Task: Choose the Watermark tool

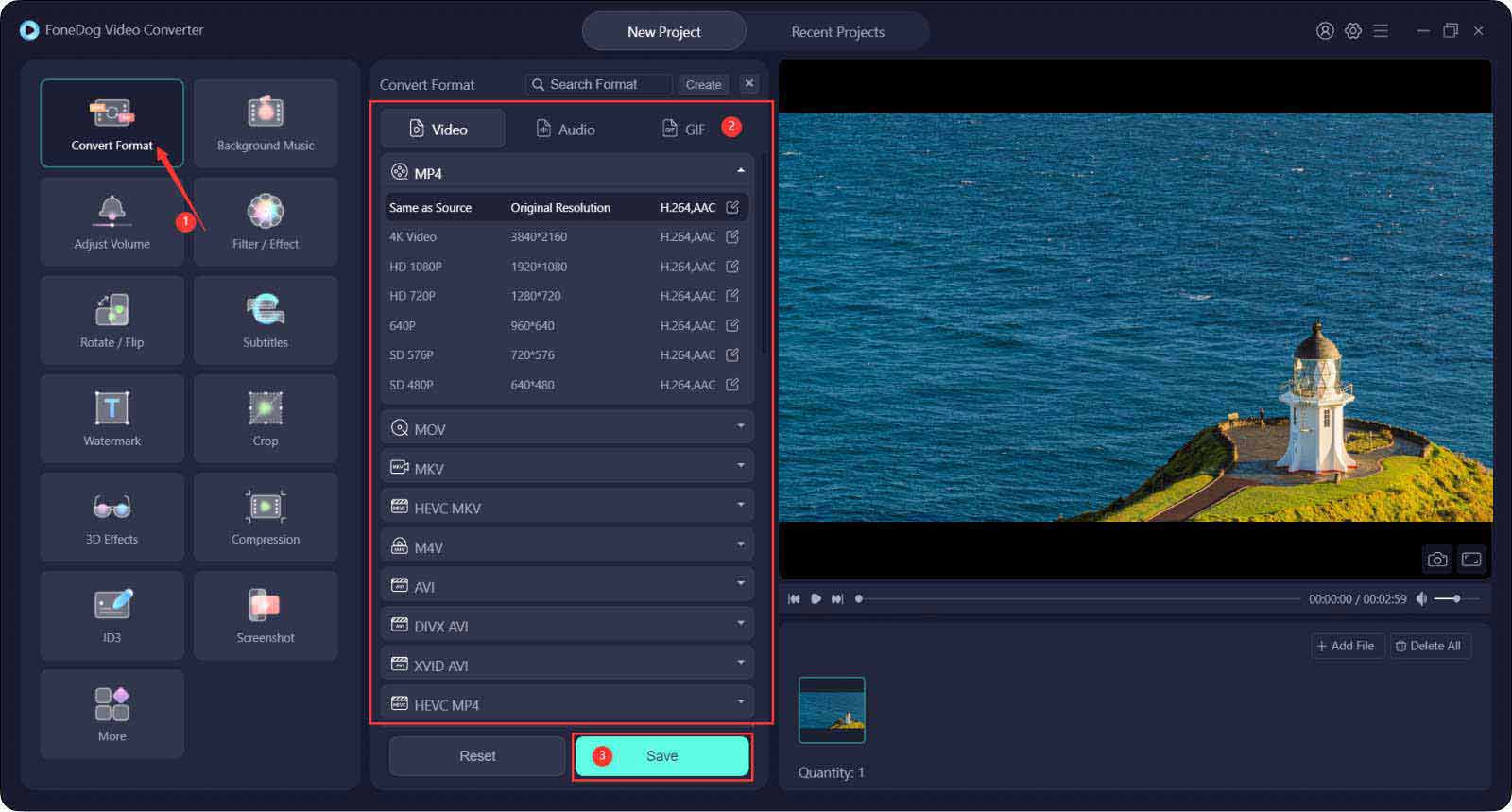Action: pos(112,419)
